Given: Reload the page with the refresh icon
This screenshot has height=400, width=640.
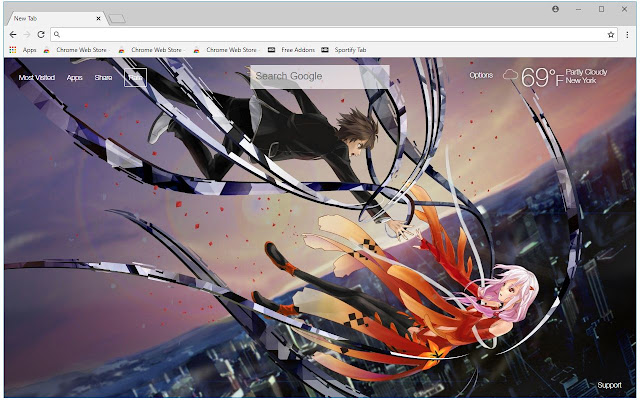Looking at the screenshot, I should click(x=41, y=35).
